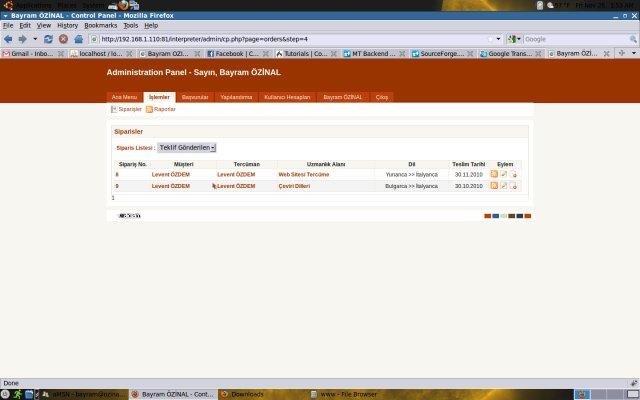Open report icon for order 9

[494, 185]
